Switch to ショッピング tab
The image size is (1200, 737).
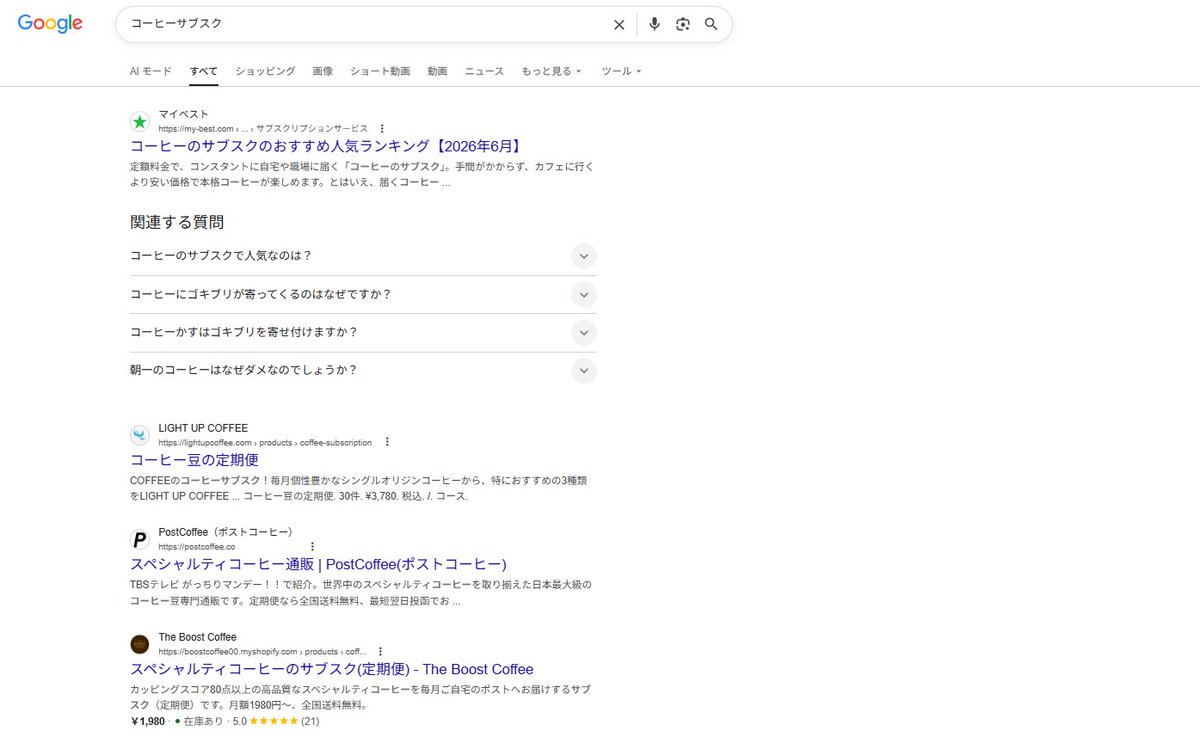click(x=265, y=71)
